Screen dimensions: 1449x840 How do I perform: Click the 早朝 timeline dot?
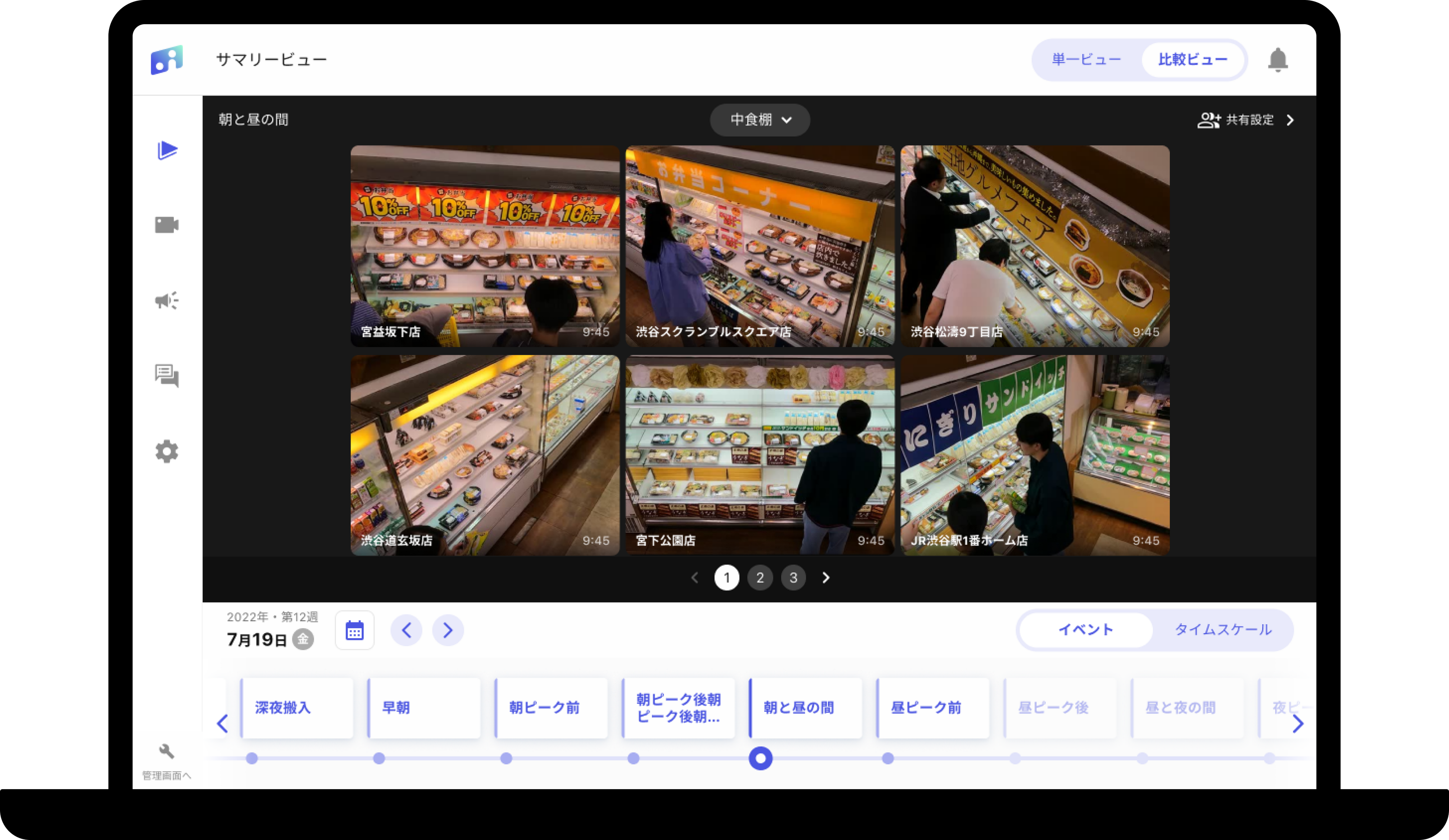coord(379,758)
